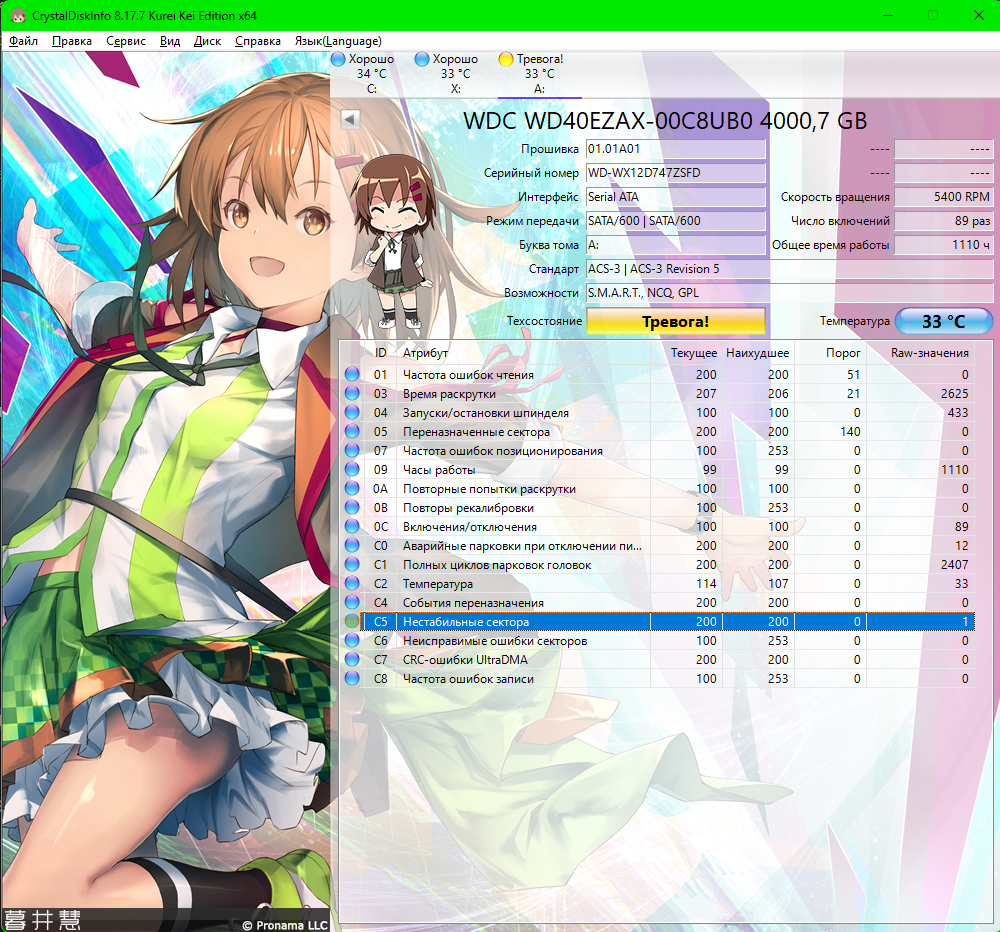Click status icon for Переназначенные сектора

[x=352, y=431]
